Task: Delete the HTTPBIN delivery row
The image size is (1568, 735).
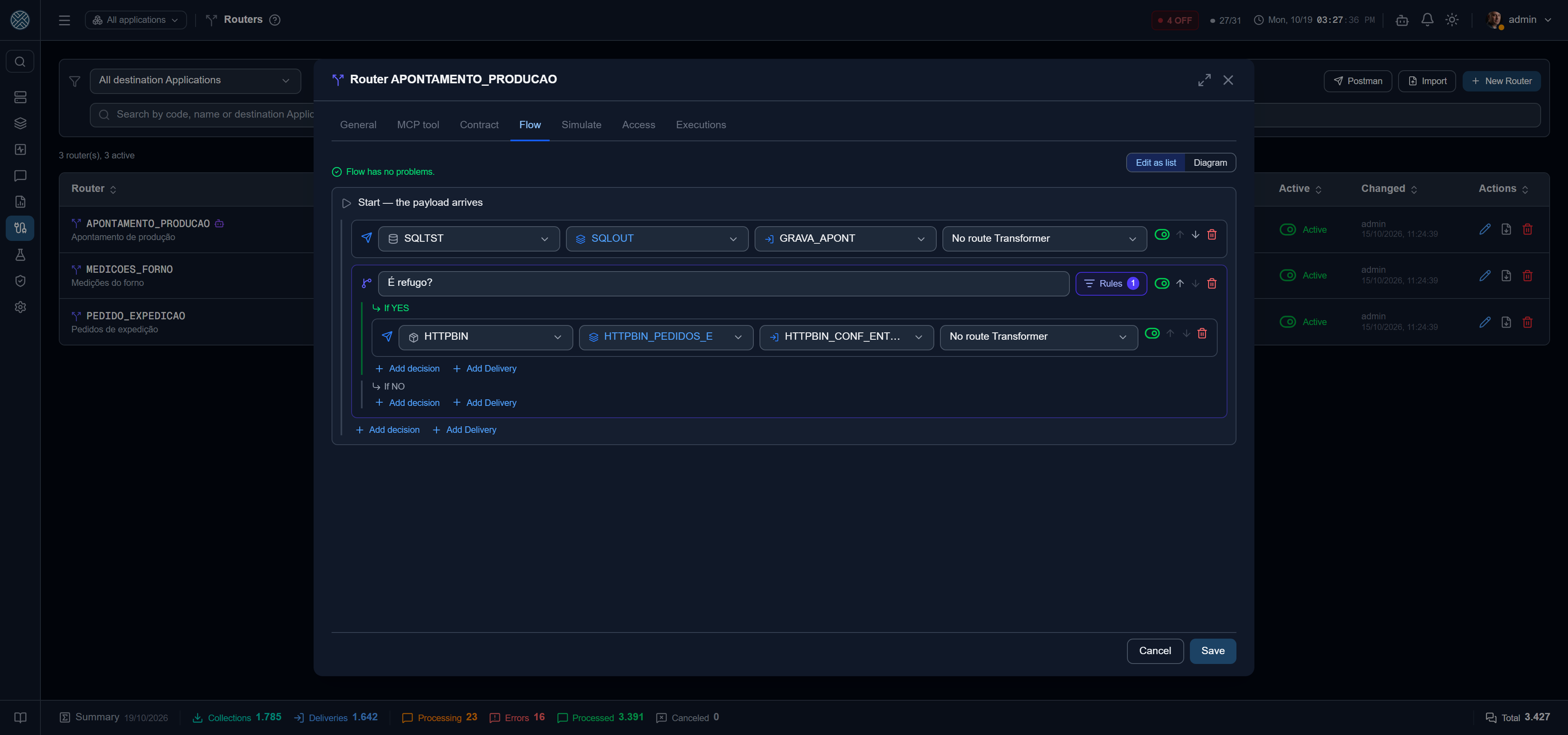Action: [x=1202, y=334]
